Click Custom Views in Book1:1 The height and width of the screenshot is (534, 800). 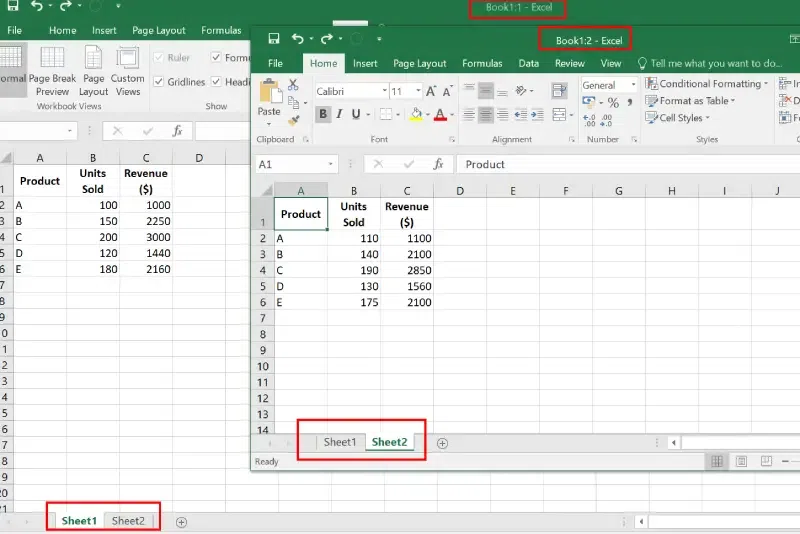click(128, 71)
